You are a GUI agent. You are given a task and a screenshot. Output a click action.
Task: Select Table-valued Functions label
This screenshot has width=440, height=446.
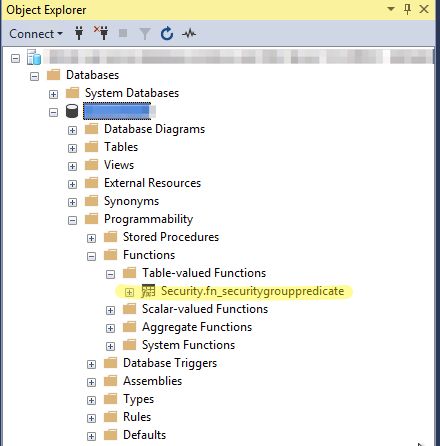coord(204,273)
